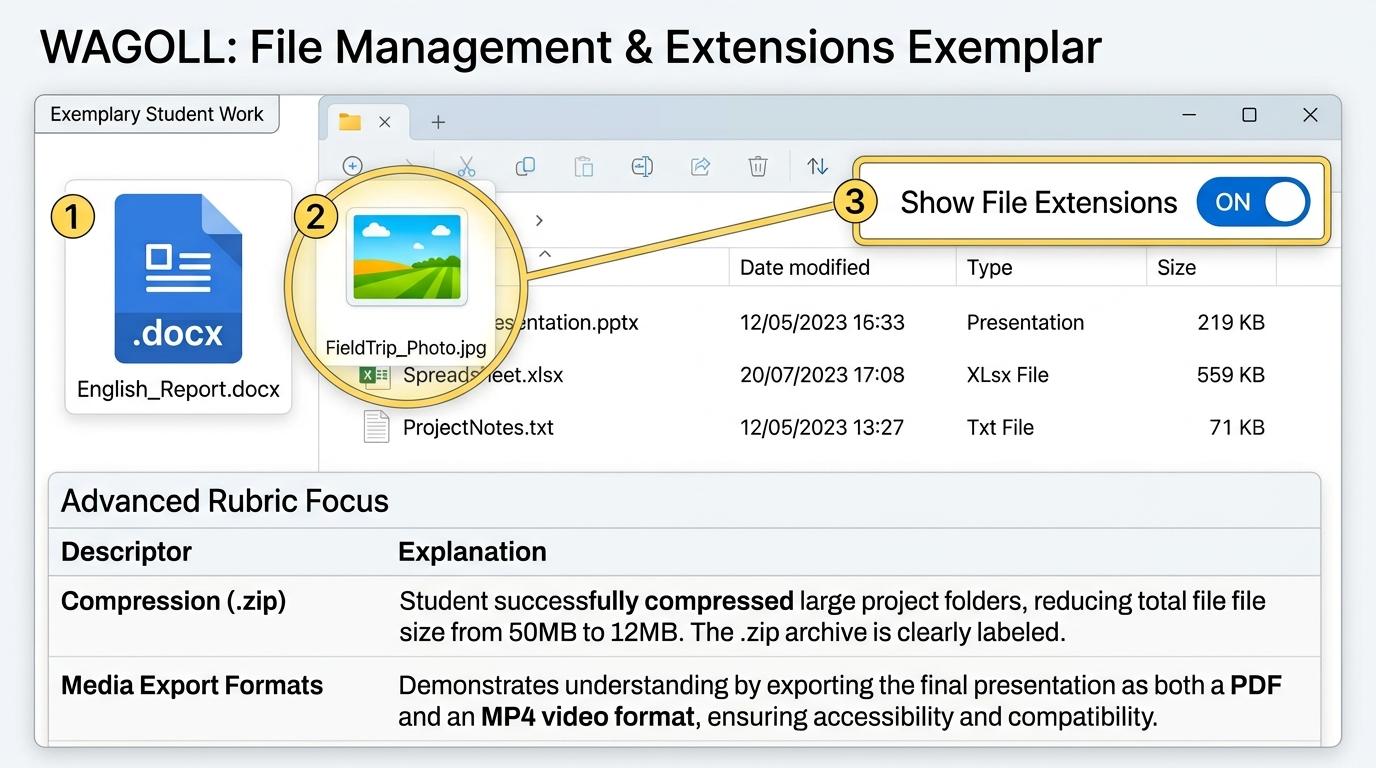Image resolution: width=1376 pixels, height=768 pixels.
Task: Click the ProjectNotes.txt document icon
Action: [x=376, y=427]
